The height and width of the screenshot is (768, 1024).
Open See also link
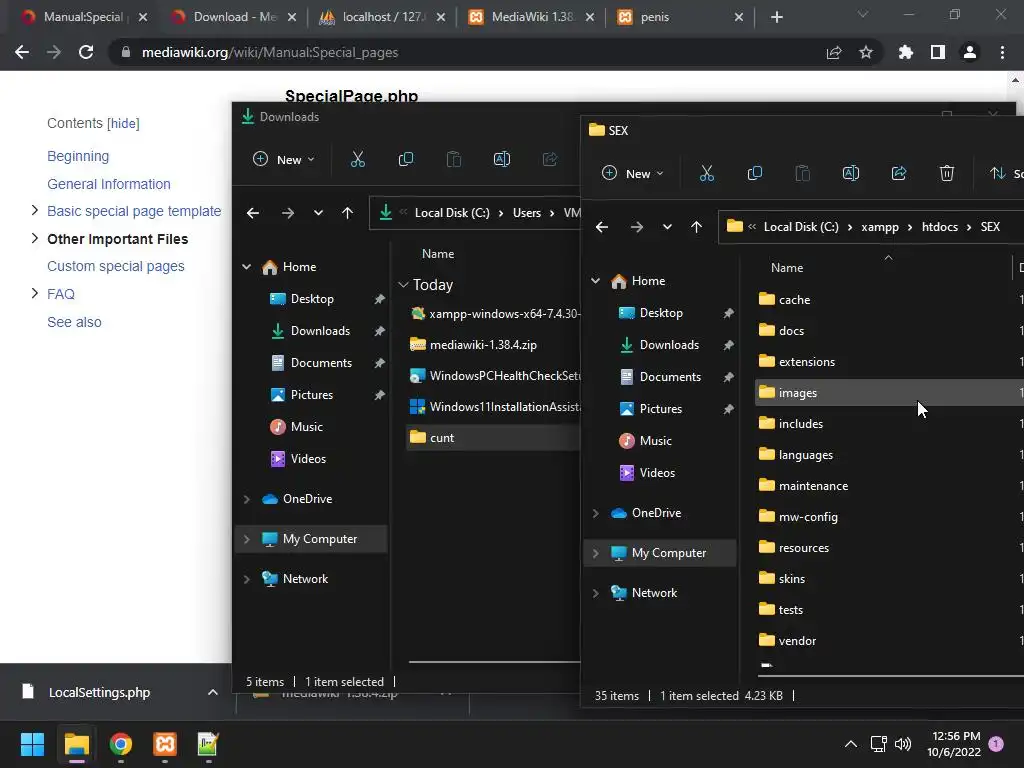click(x=74, y=322)
